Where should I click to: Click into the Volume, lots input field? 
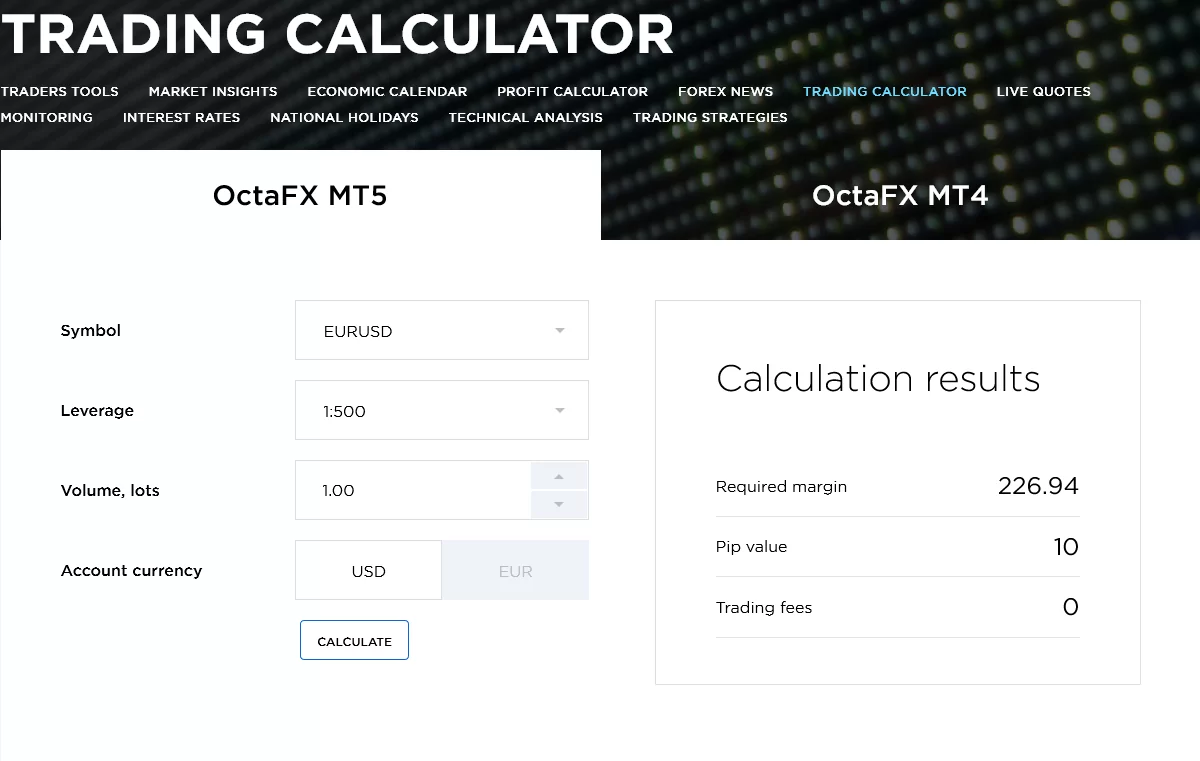(413, 490)
